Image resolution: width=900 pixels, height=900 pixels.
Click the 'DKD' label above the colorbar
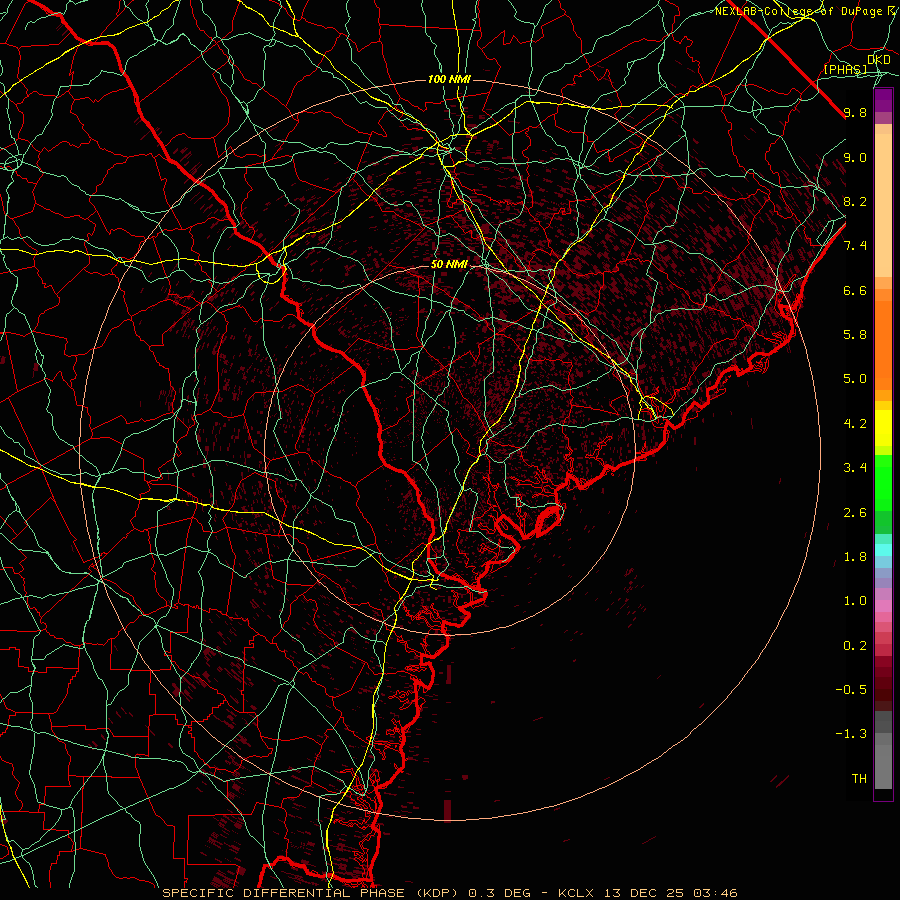click(x=879, y=60)
